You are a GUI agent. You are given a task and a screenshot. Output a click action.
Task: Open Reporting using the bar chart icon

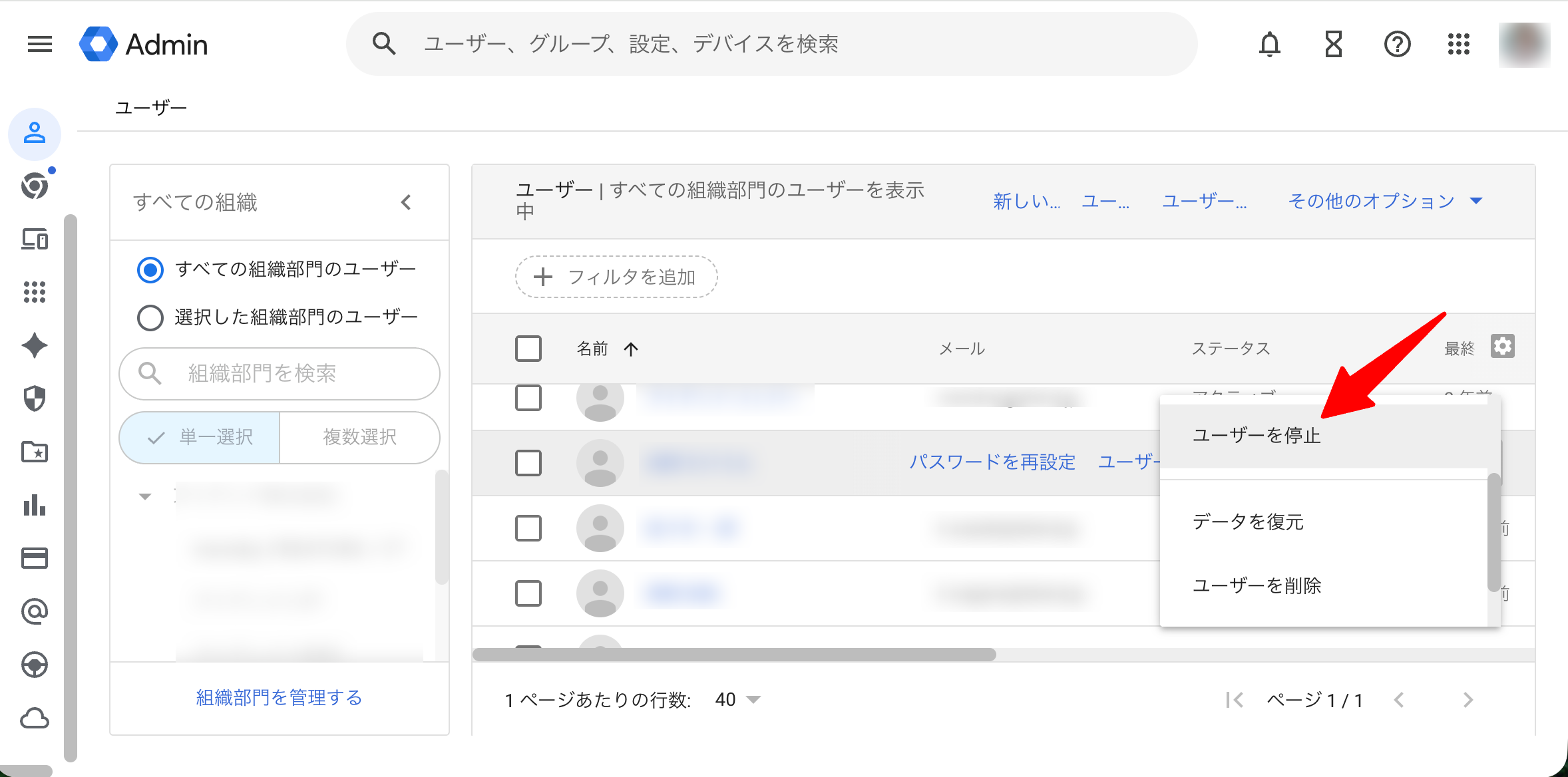click(x=35, y=506)
